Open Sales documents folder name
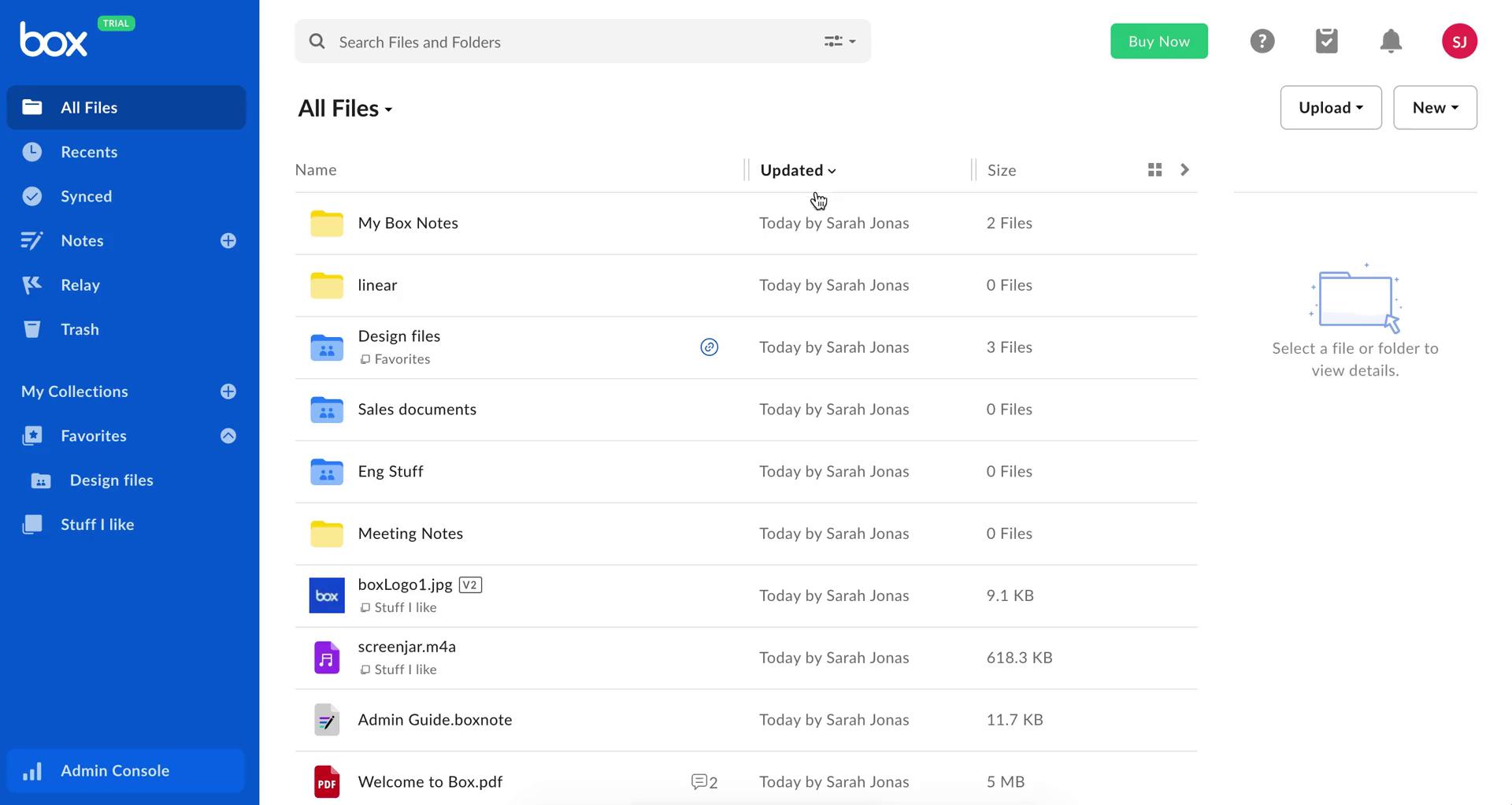This screenshot has width=1512, height=805. tap(417, 410)
